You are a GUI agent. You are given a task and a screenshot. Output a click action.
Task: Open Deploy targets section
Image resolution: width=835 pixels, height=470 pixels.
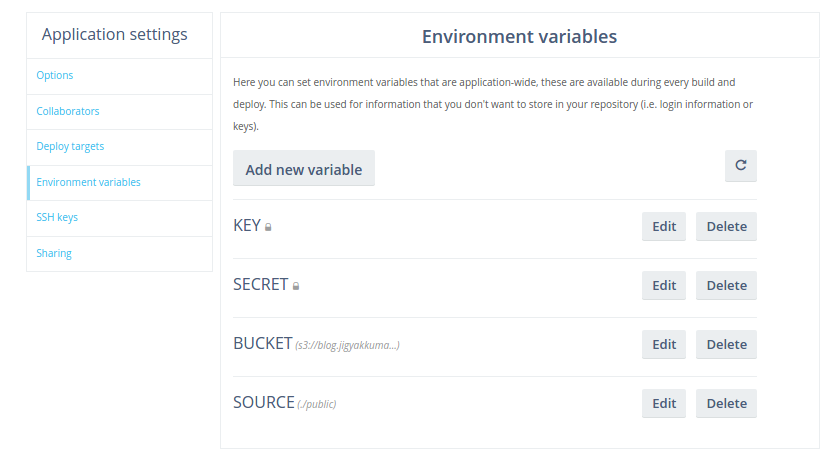pos(70,147)
